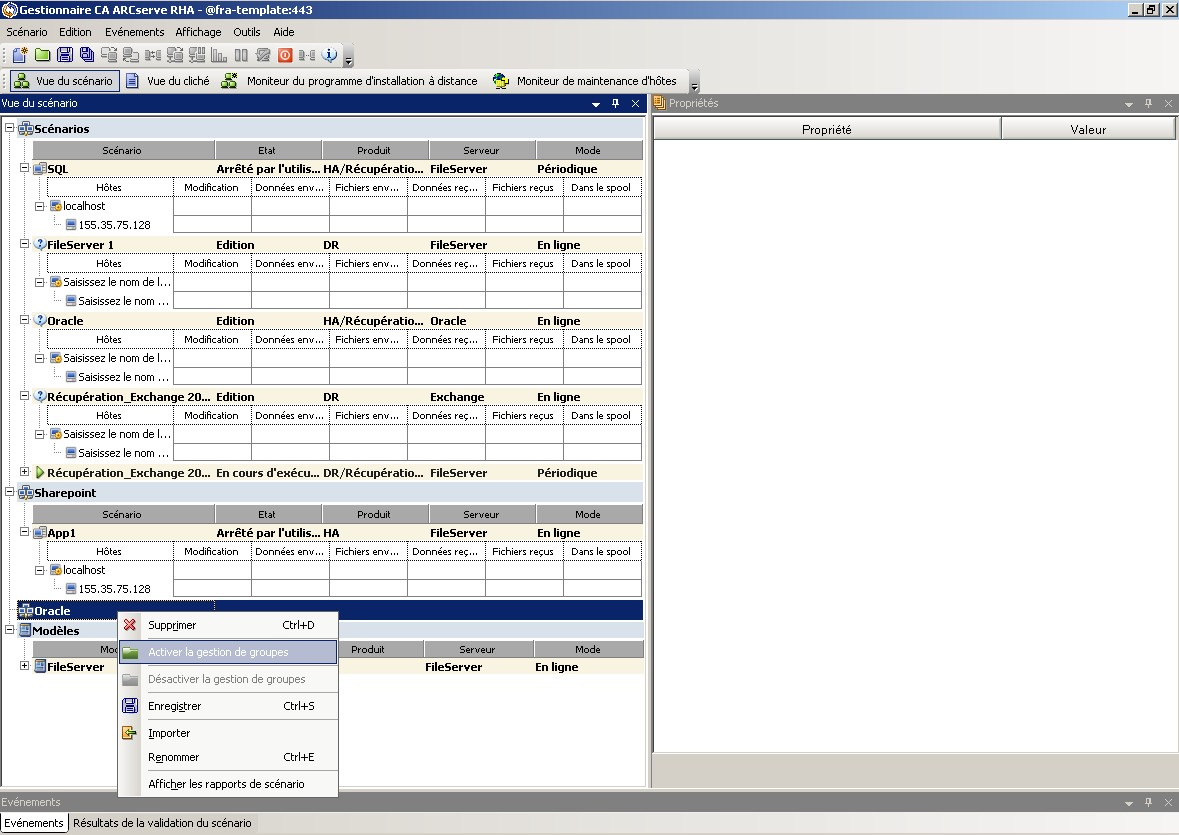Select host 155.35.75.128 under SQL scenario

pyautogui.click(x=114, y=225)
